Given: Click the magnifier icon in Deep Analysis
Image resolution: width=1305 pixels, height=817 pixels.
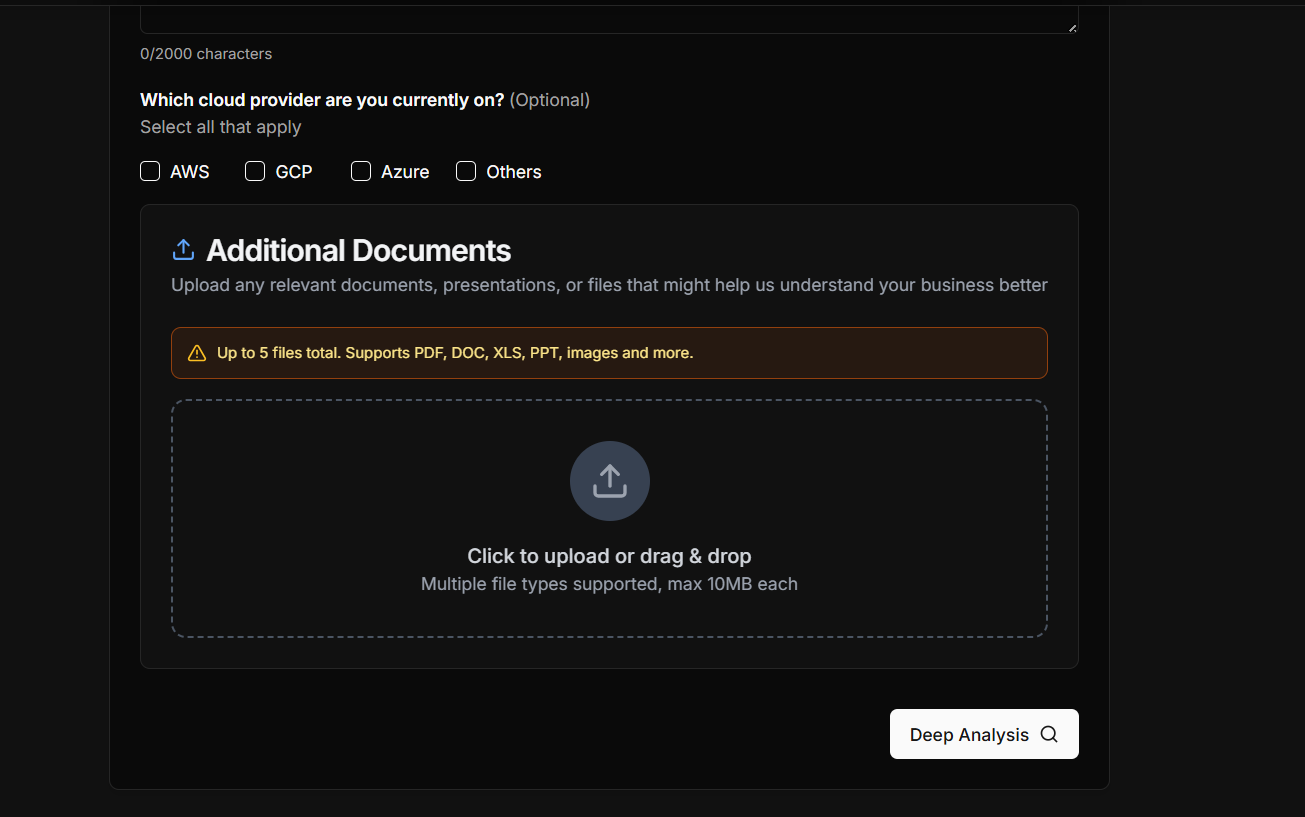Looking at the screenshot, I should point(1048,734).
